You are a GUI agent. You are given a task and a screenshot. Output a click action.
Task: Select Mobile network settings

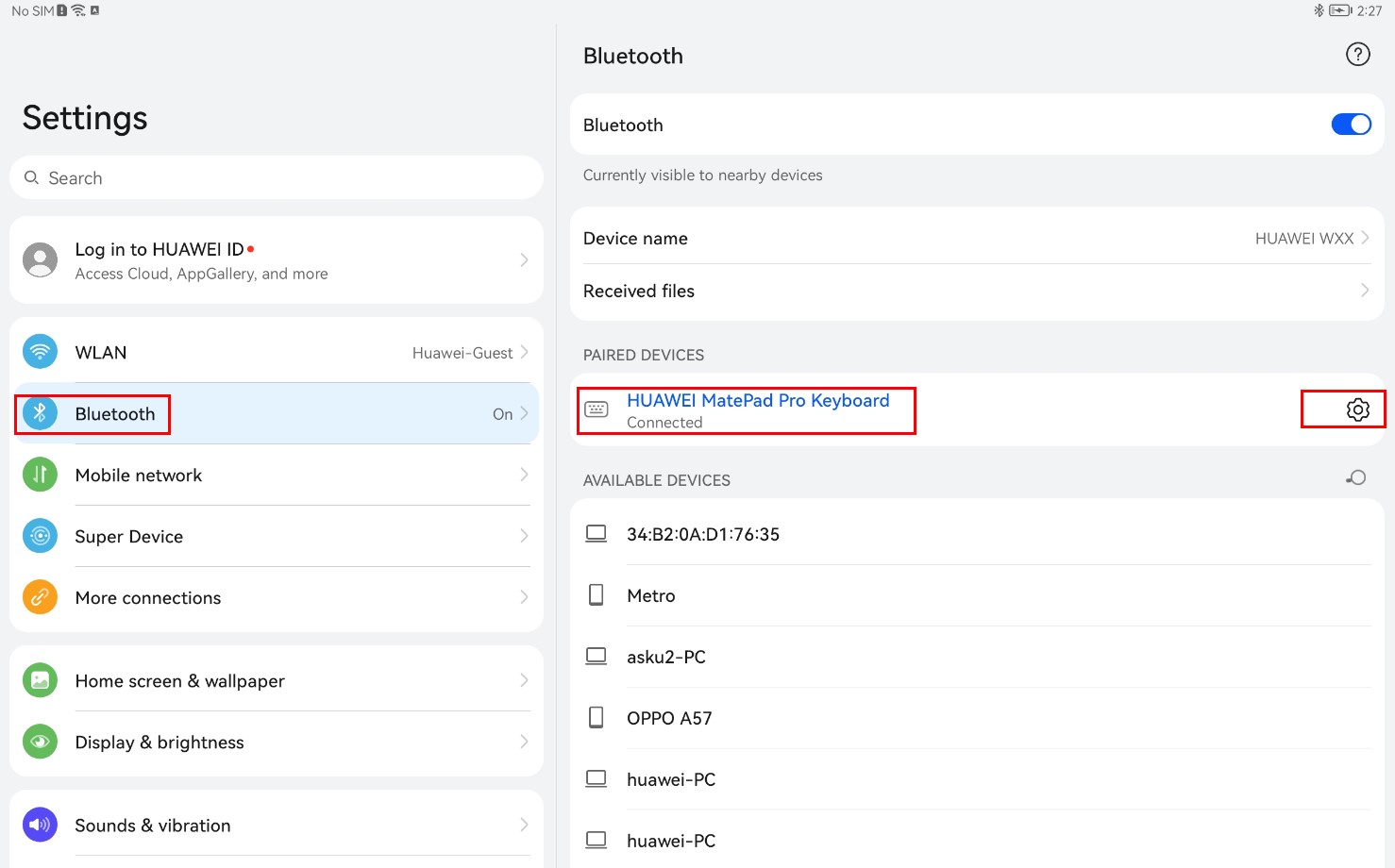[276, 475]
